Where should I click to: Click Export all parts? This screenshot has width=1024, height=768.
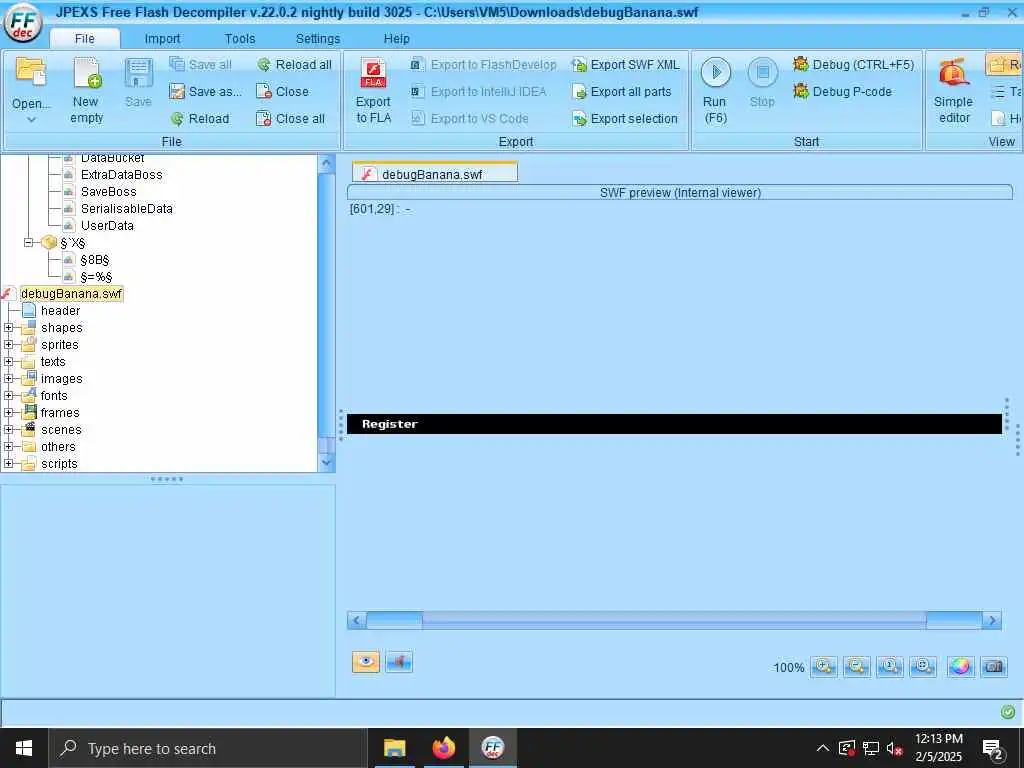tap(622, 91)
